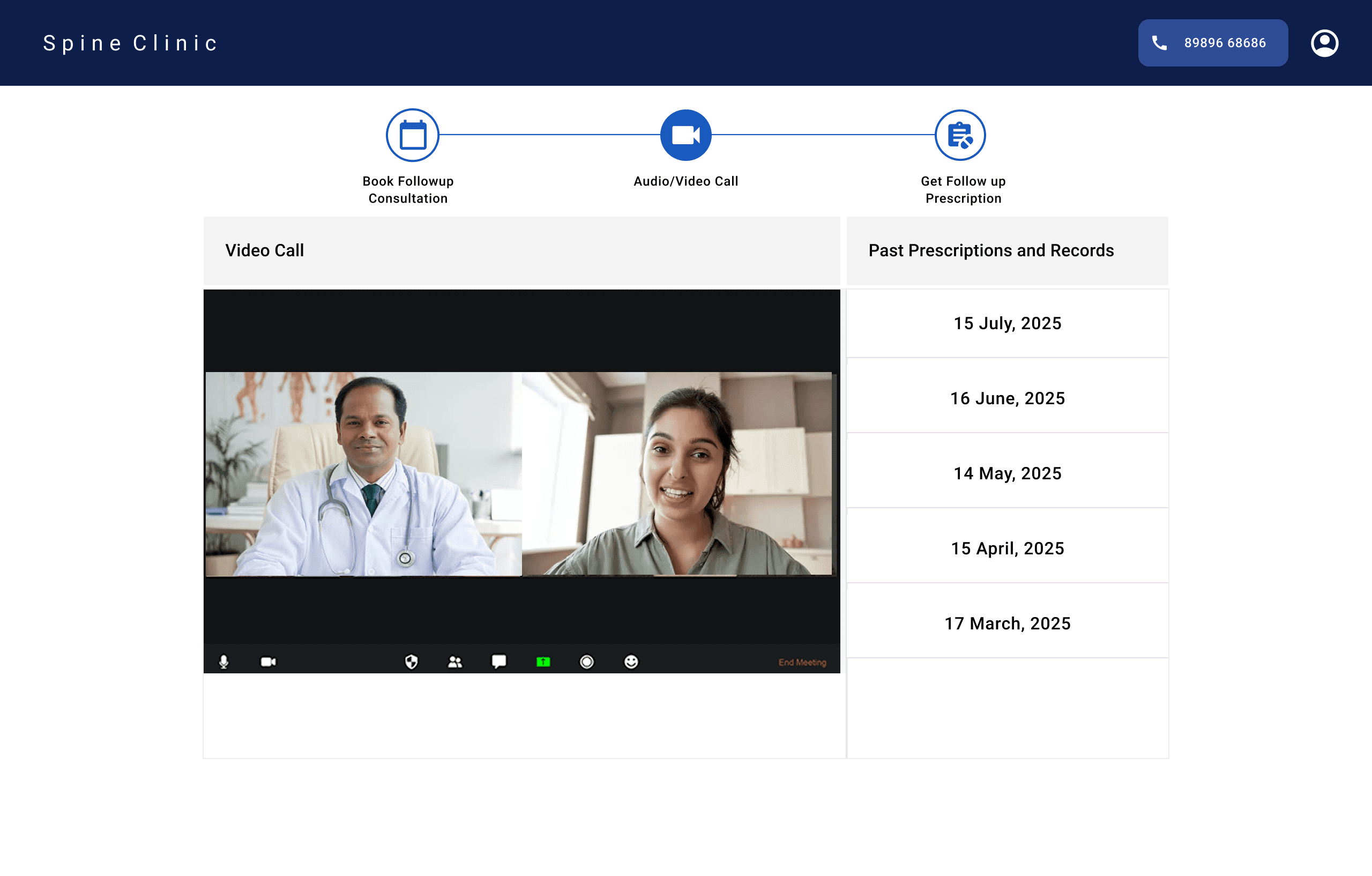The height and width of the screenshot is (876, 1372).
Task: Open the reactions smiley icon
Action: click(x=631, y=662)
